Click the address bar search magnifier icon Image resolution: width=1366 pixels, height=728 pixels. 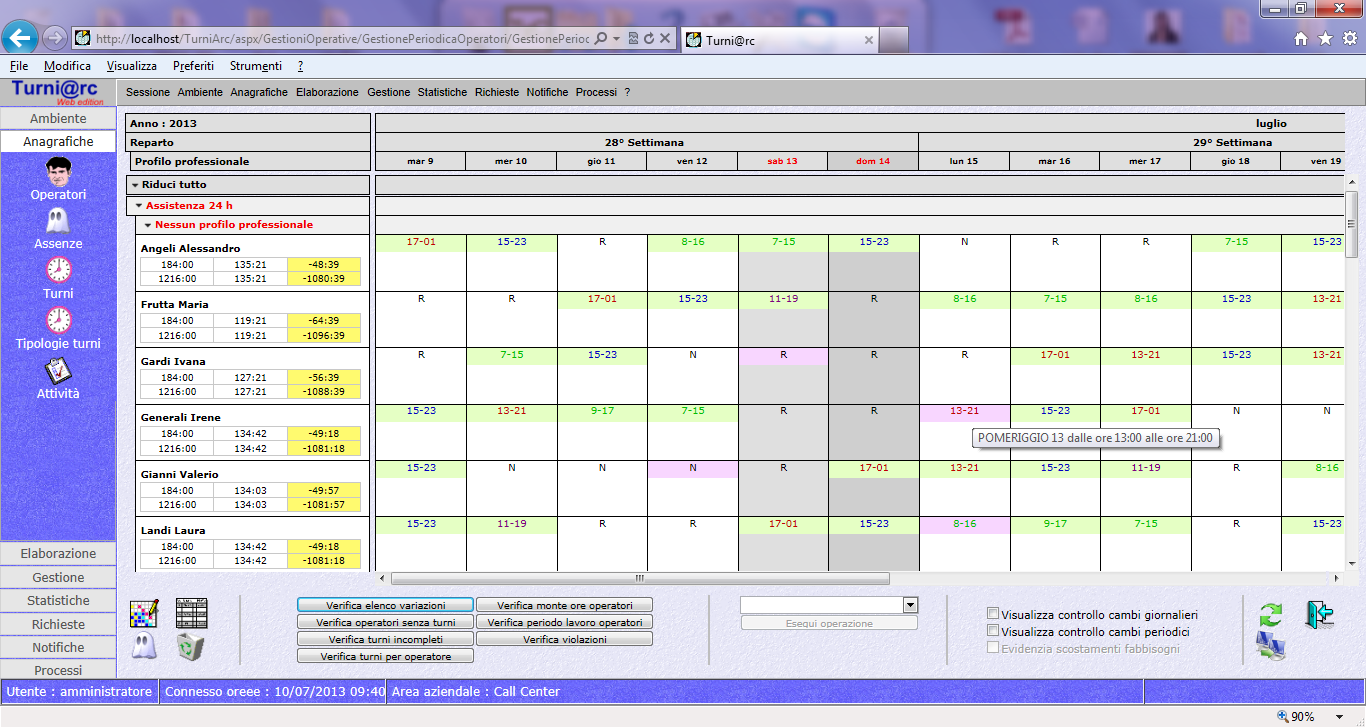click(x=601, y=38)
